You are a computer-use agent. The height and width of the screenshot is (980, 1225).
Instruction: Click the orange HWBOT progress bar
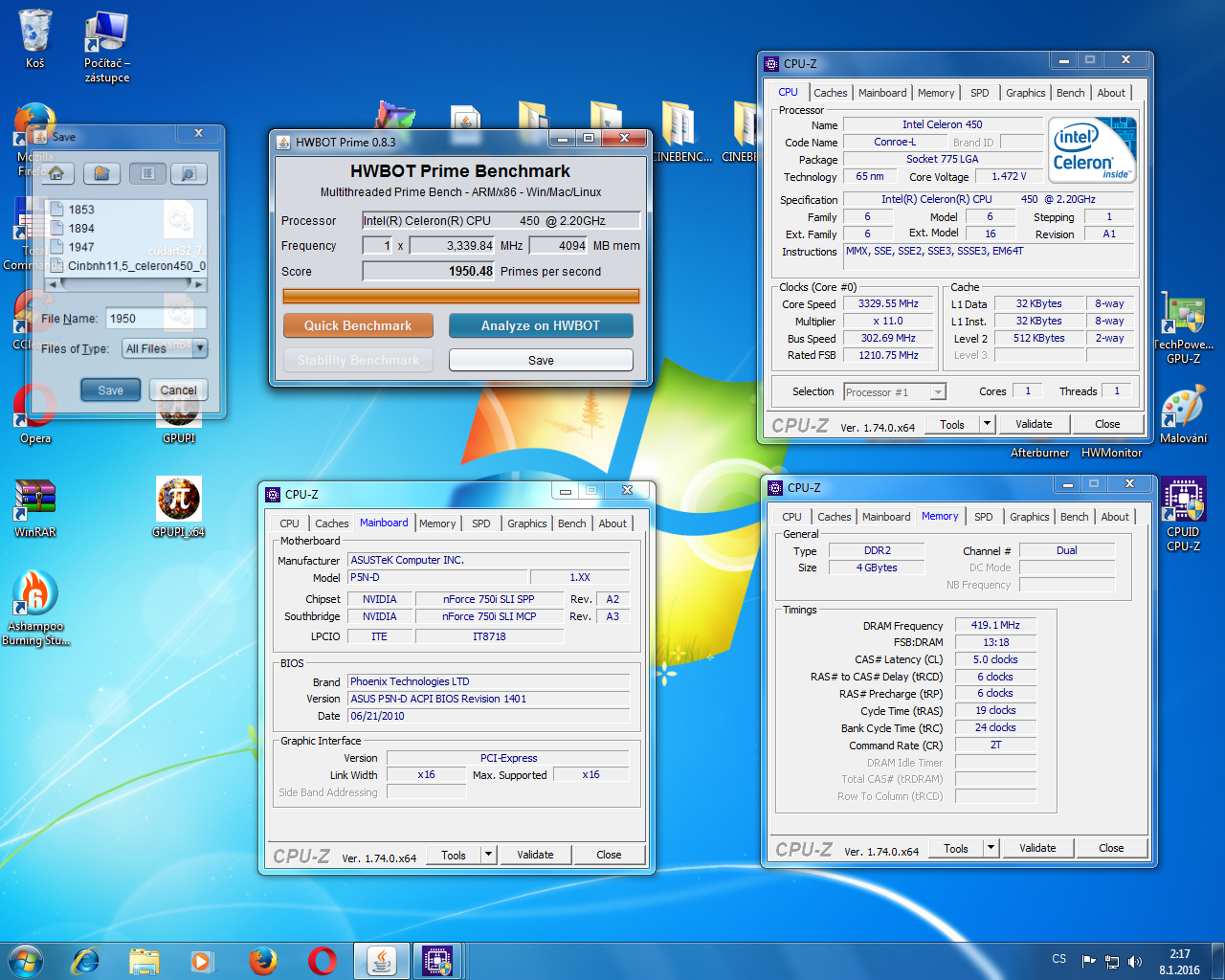pos(461,297)
